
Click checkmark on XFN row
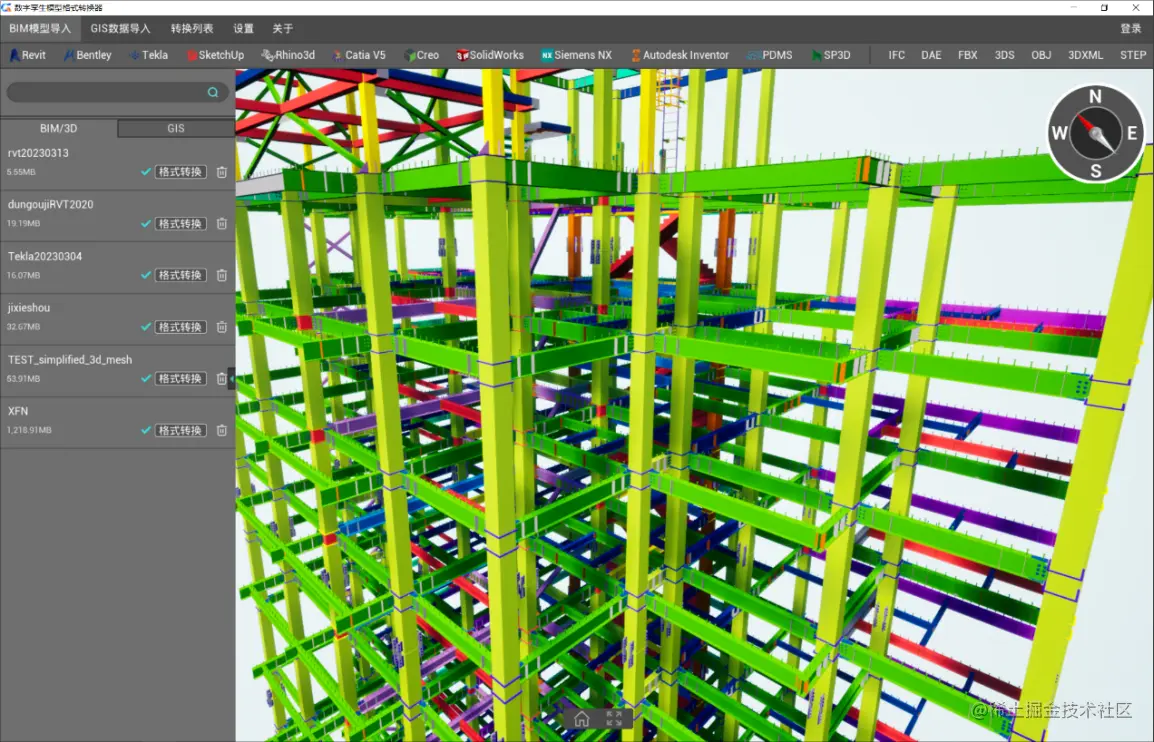coord(146,430)
